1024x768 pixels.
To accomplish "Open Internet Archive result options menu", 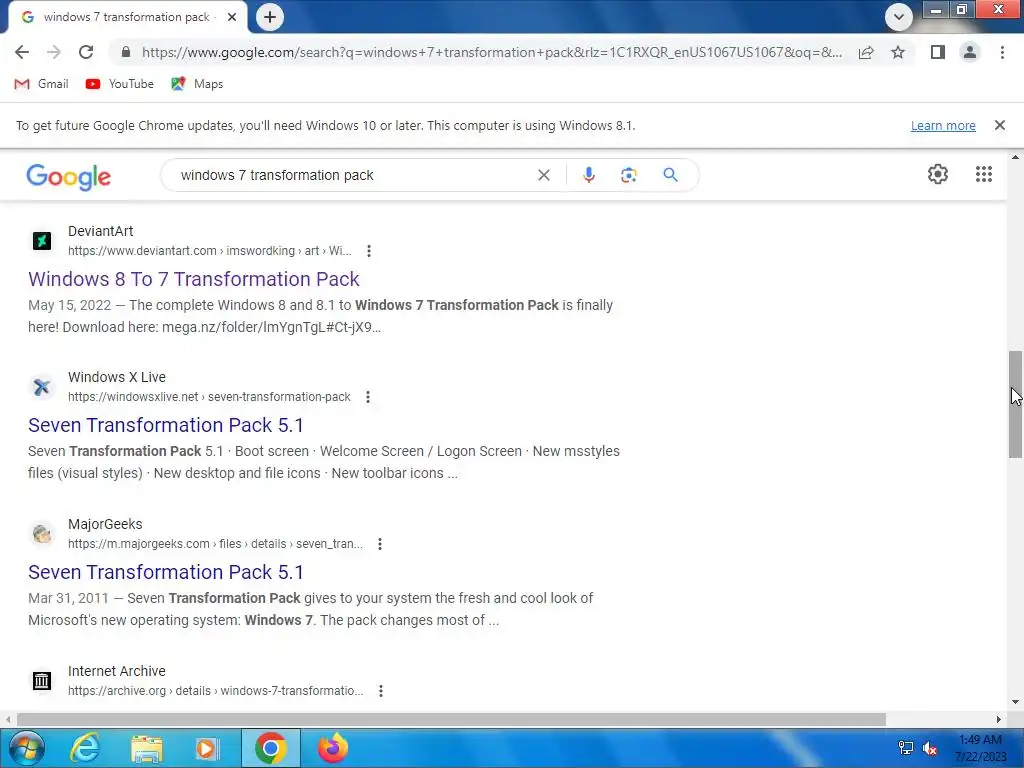I will pyautogui.click(x=381, y=691).
